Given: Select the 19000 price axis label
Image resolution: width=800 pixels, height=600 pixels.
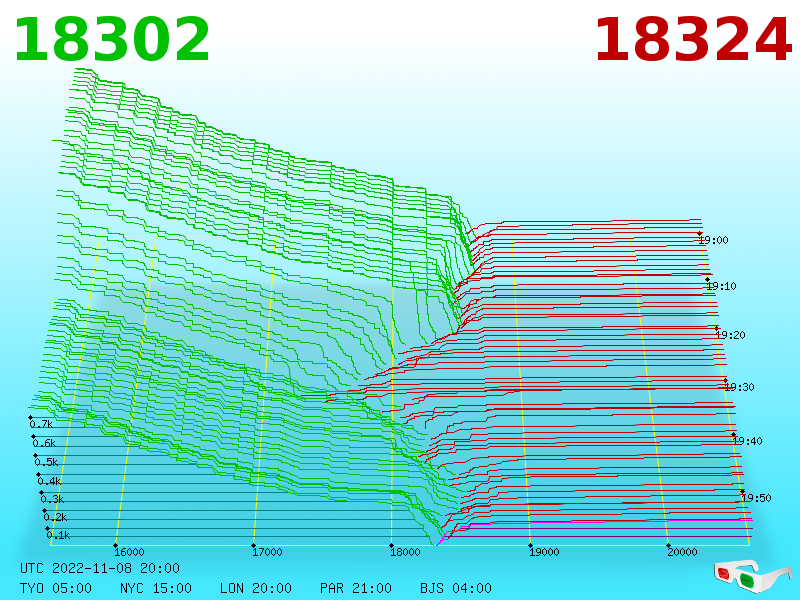Looking at the screenshot, I should click(x=544, y=552).
